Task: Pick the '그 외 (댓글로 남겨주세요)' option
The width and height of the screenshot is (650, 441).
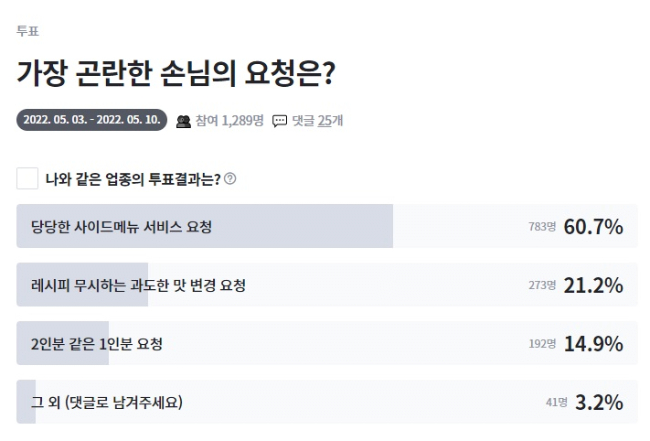Action: pos(107,403)
